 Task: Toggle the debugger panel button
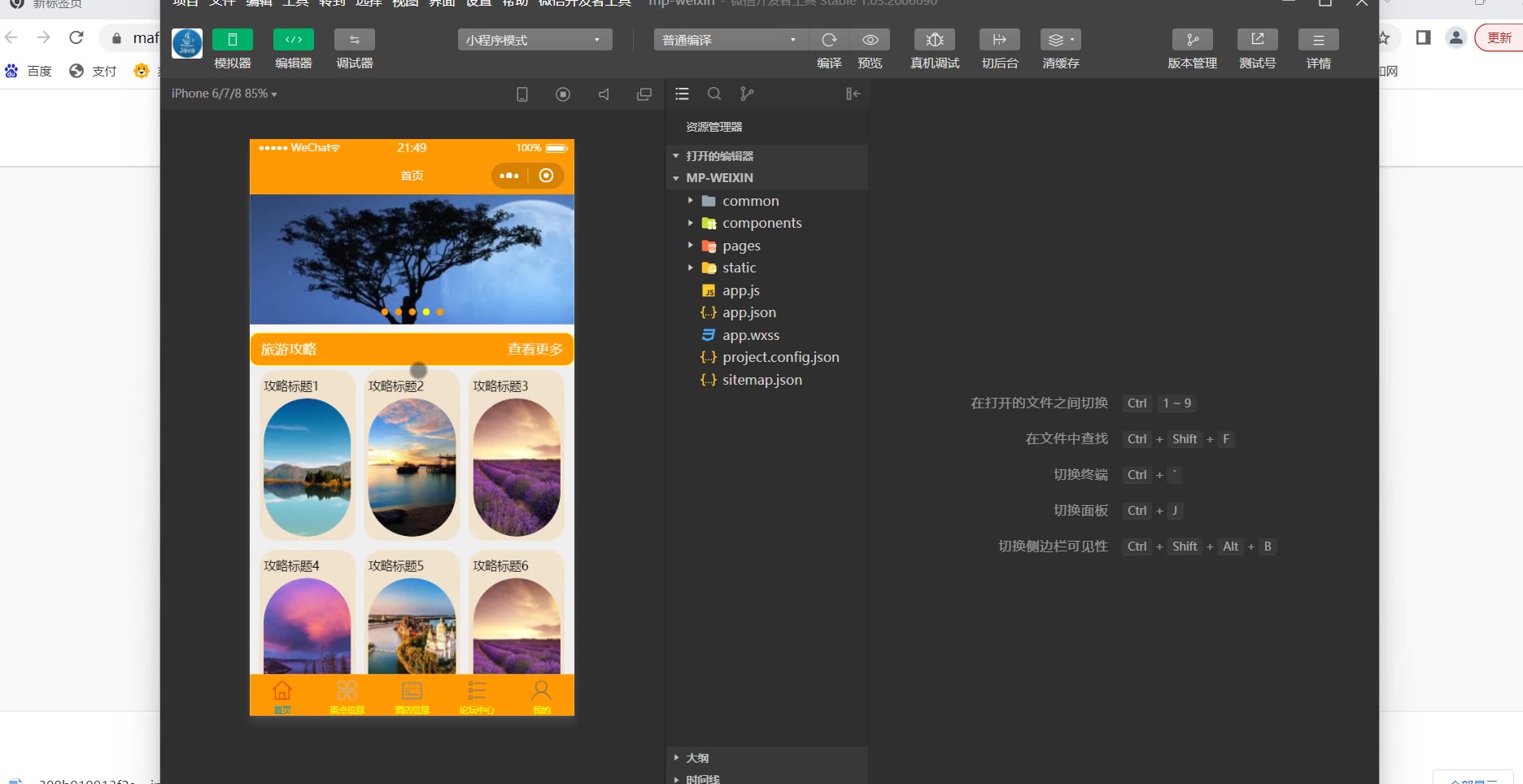pyautogui.click(x=355, y=40)
